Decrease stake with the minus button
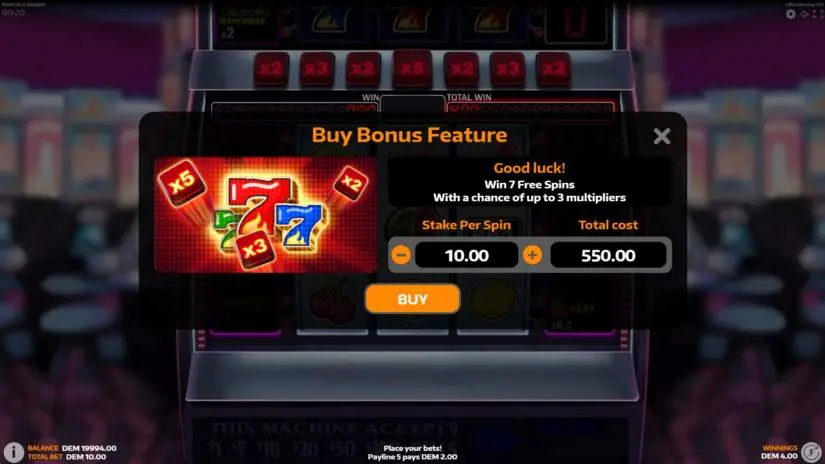The width and height of the screenshot is (825, 464). (x=401, y=255)
